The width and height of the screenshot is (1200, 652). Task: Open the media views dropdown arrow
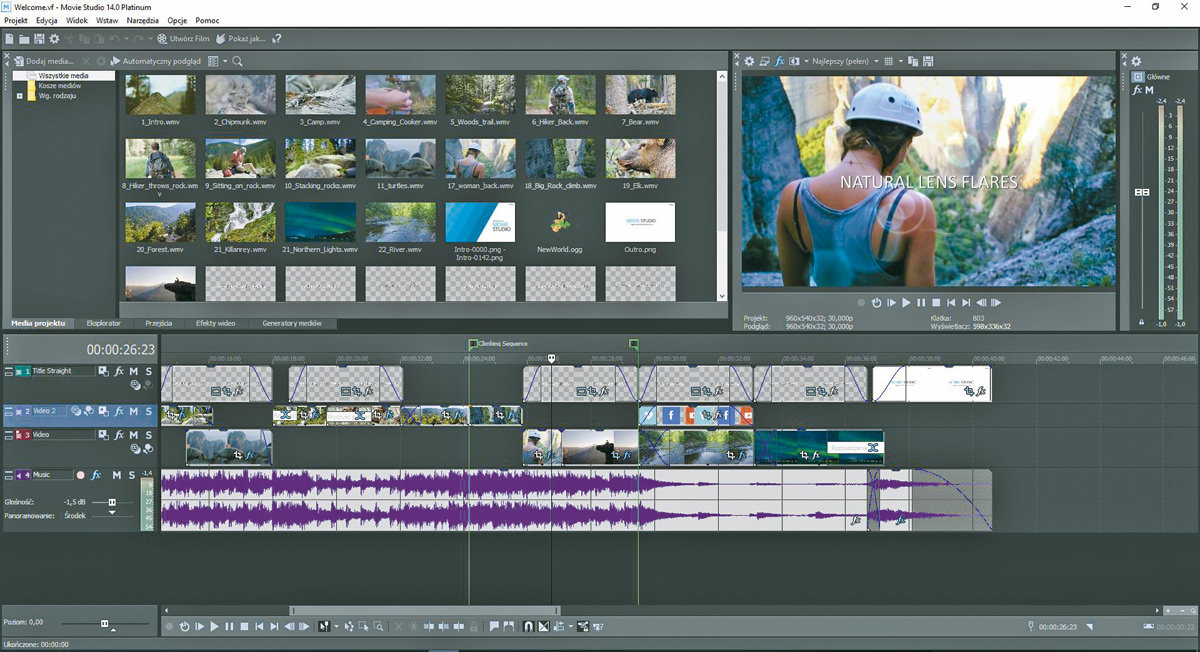(225, 61)
